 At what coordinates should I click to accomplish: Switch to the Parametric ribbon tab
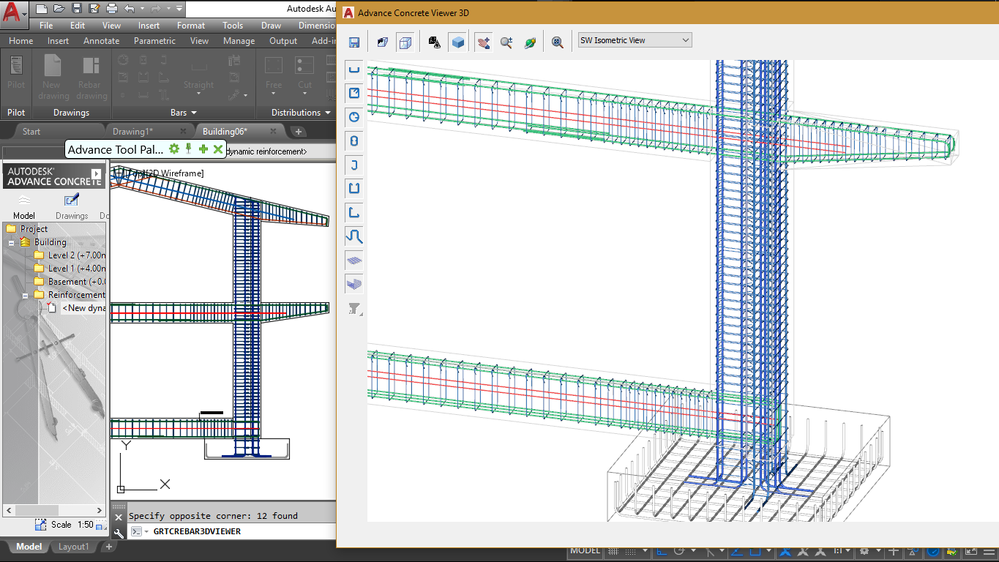click(x=154, y=41)
